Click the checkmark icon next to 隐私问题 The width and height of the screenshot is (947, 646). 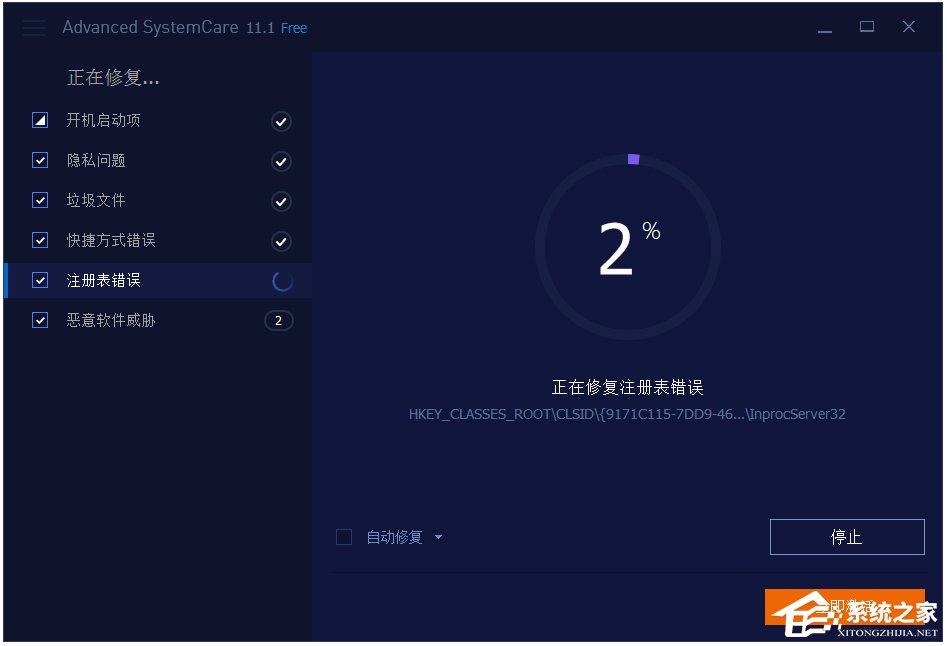coord(281,161)
